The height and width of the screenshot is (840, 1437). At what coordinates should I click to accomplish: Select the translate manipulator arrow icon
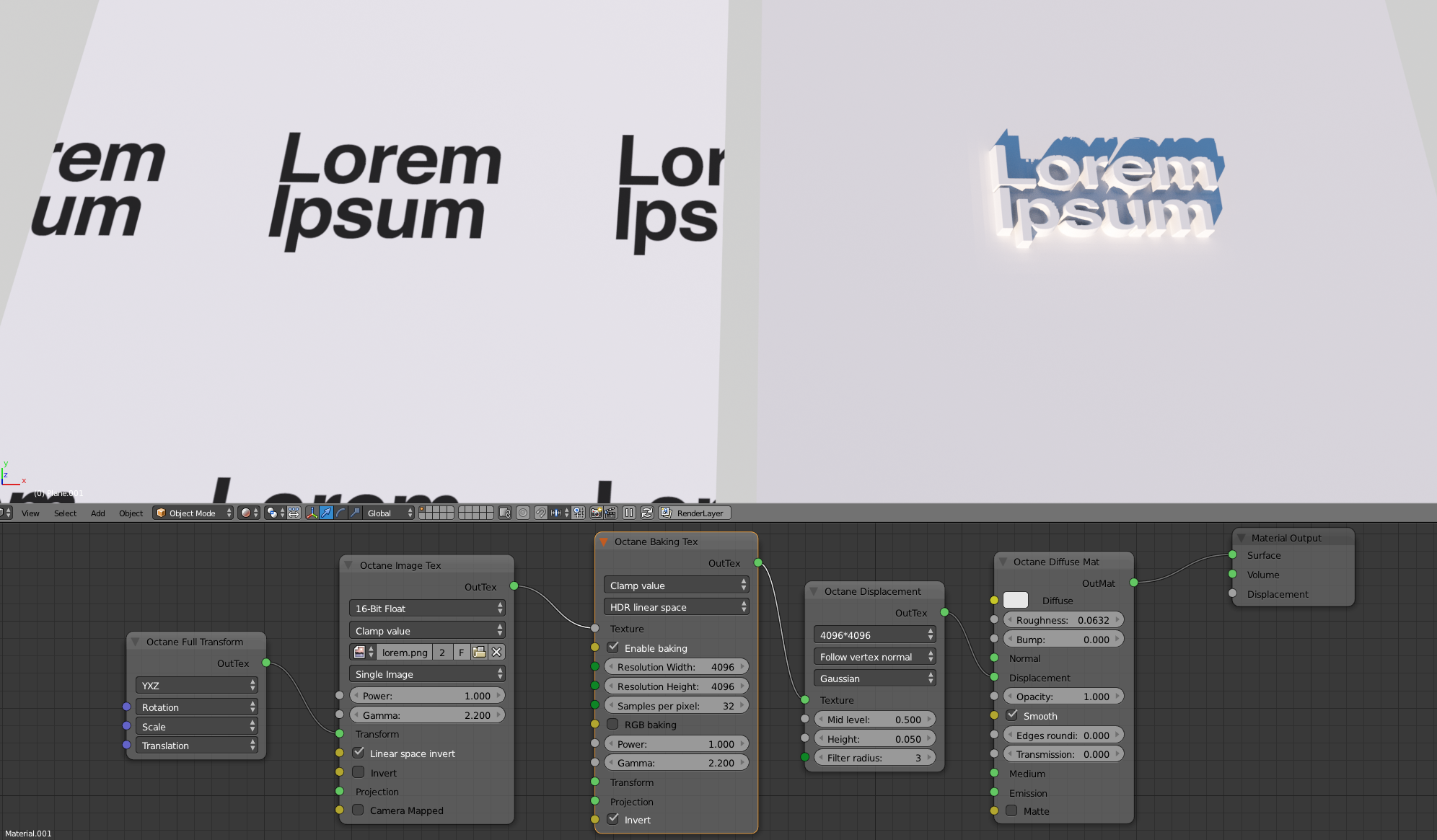point(326,513)
